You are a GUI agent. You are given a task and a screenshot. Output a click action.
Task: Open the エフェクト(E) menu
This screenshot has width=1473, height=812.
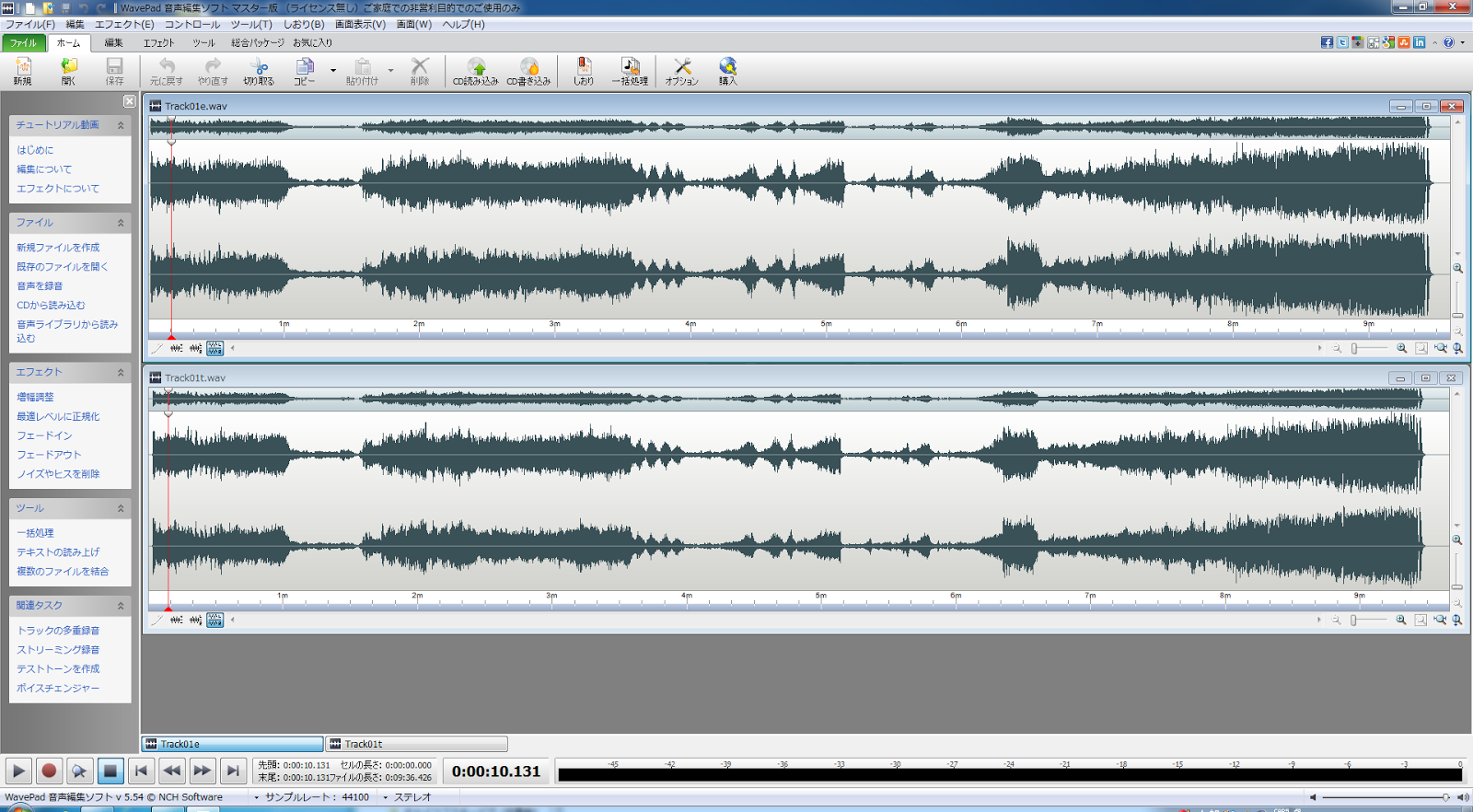click(x=124, y=24)
